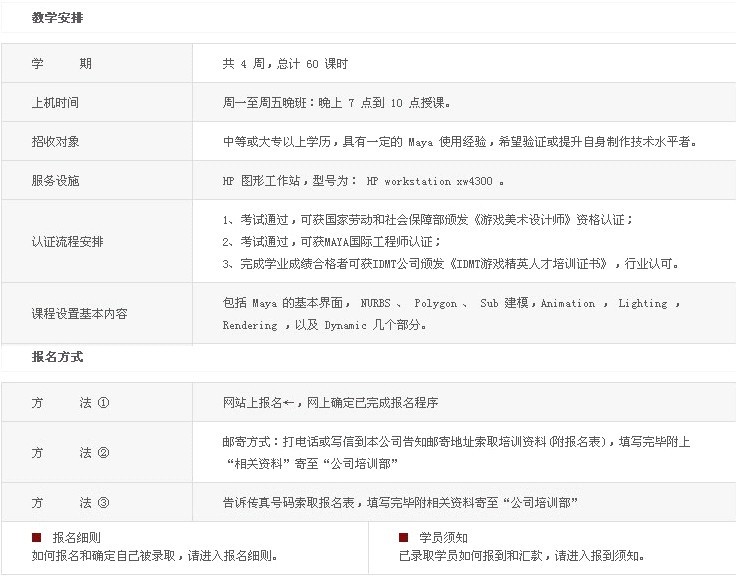Click the 学期 row label
The height and width of the screenshot is (576, 736).
62,64
